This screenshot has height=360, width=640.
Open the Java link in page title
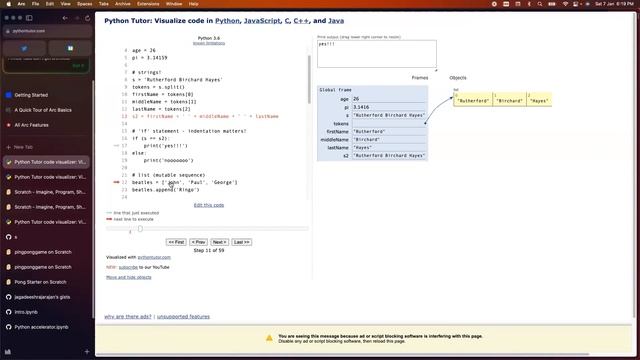coord(336,21)
